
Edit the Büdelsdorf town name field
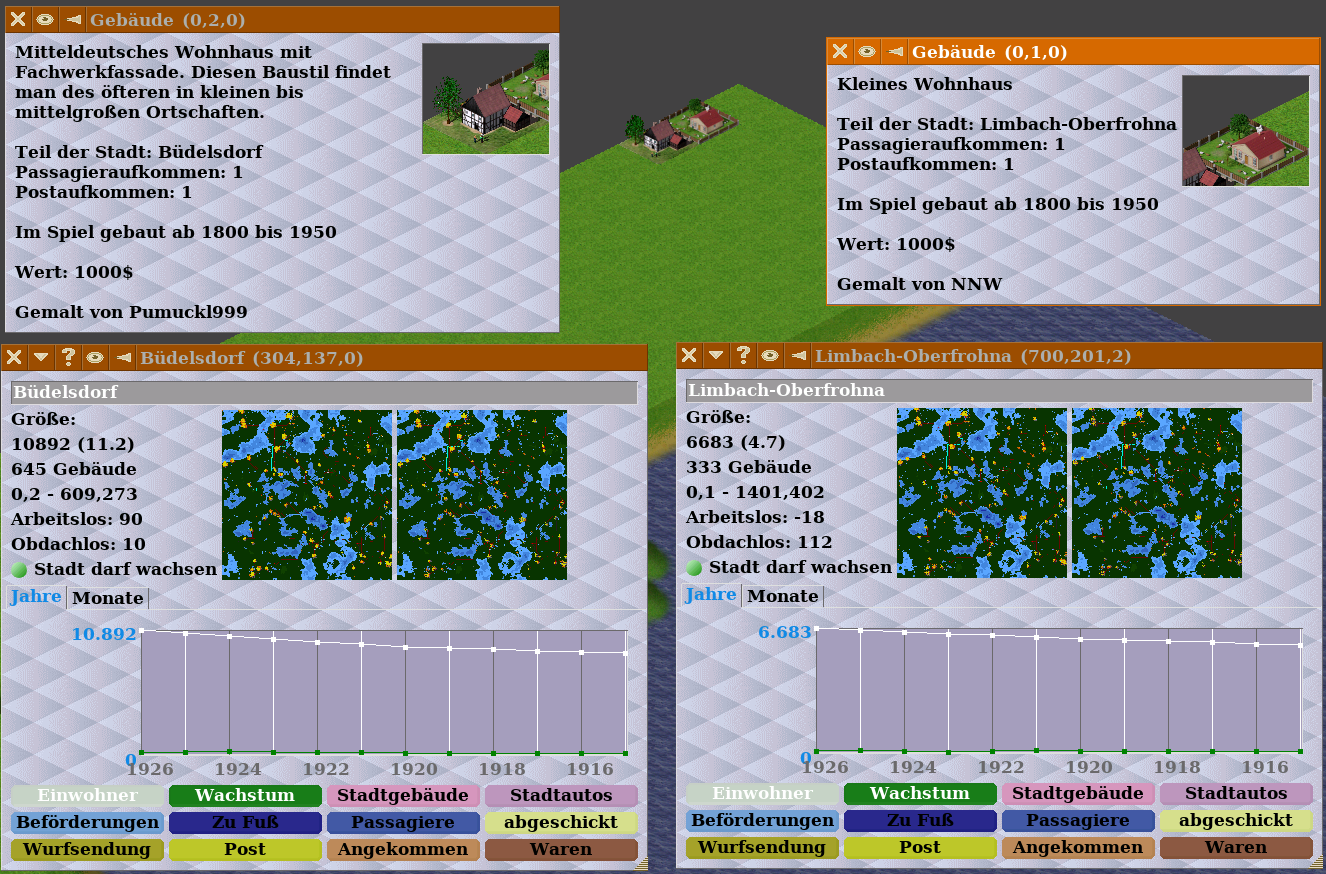tap(323, 392)
